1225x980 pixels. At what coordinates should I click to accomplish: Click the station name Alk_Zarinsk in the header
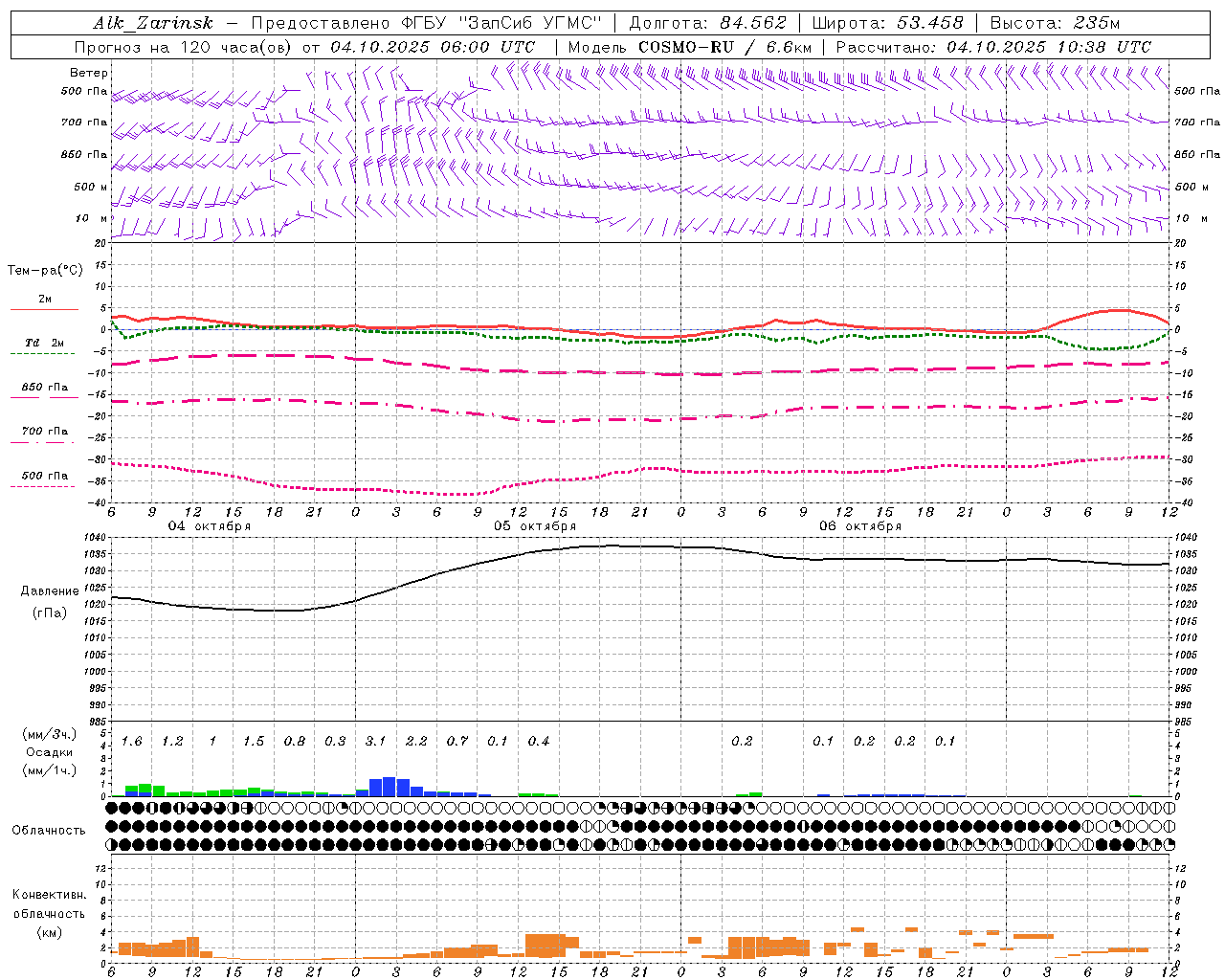coord(153,23)
